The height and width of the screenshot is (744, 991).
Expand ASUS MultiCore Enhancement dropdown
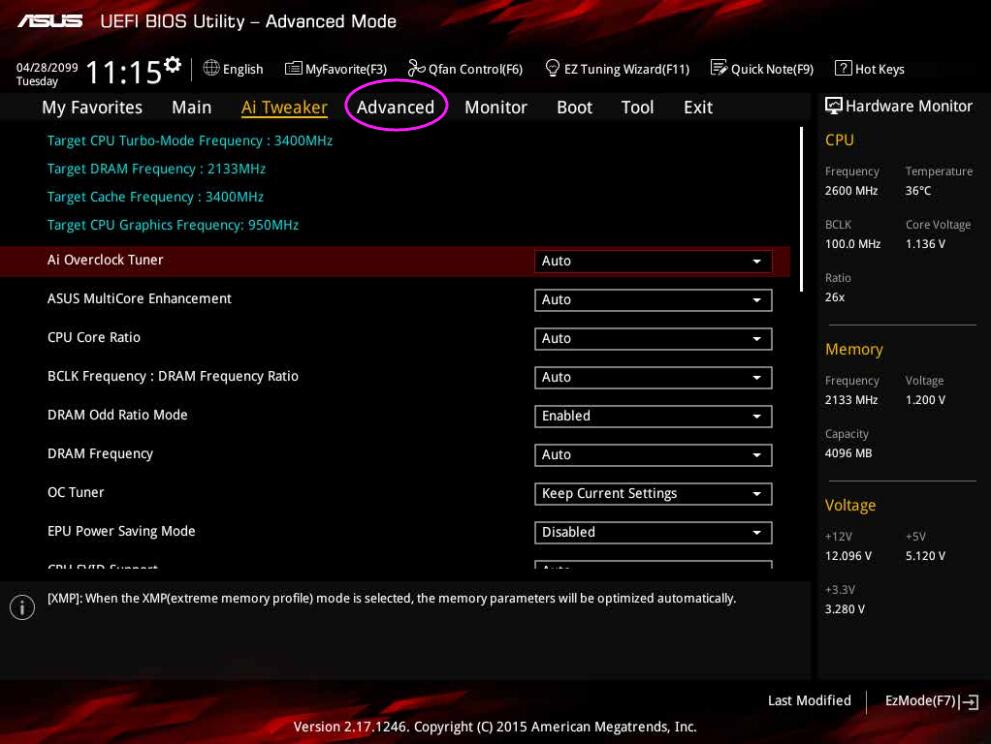coord(653,300)
